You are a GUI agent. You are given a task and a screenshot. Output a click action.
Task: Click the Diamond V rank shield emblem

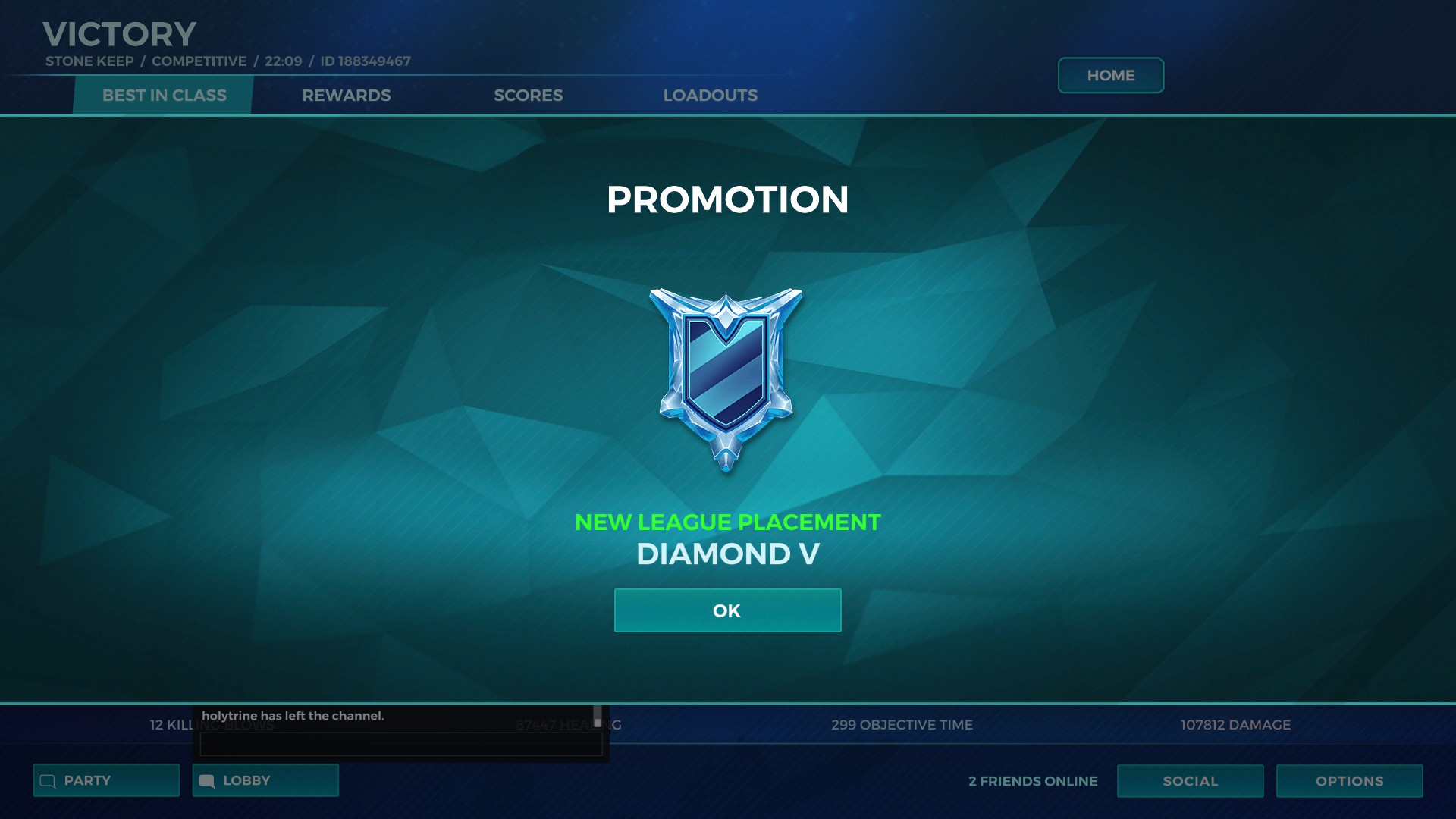pos(726,380)
